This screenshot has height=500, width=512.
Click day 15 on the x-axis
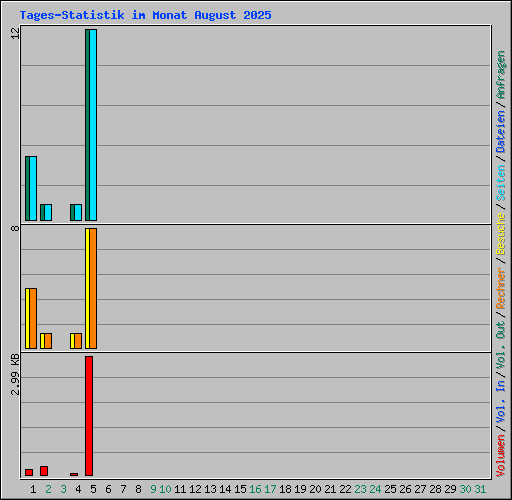tap(240, 489)
